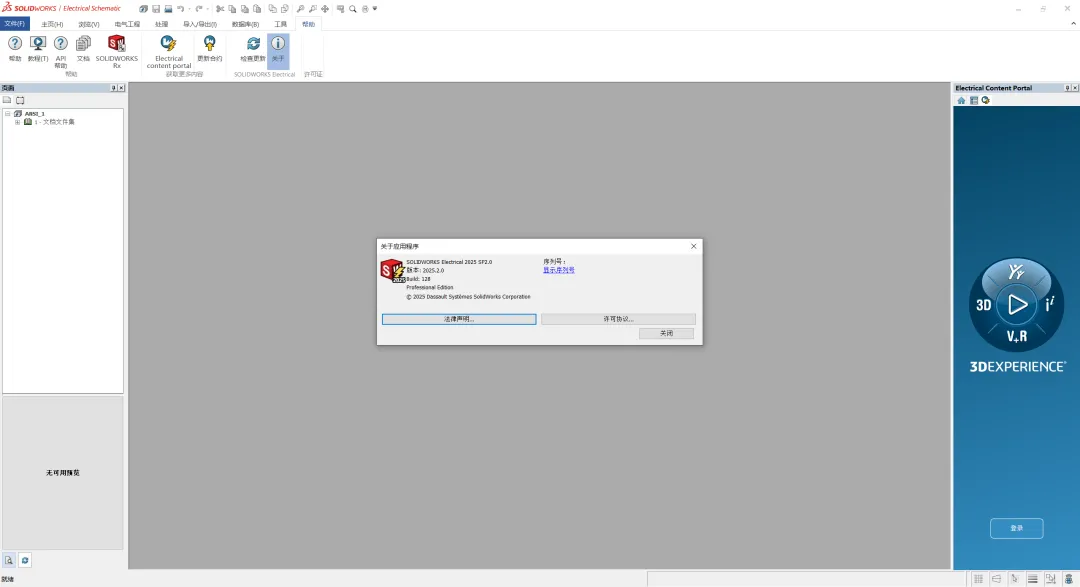This screenshot has width=1080, height=587.
Task: Click the 关闭 button in About dialog
Action: click(x=666, y=333)
